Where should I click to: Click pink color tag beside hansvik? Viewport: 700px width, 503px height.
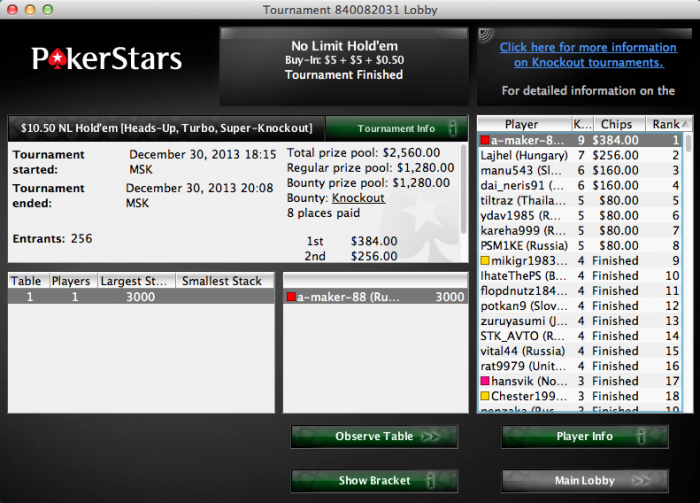(485, 381)
